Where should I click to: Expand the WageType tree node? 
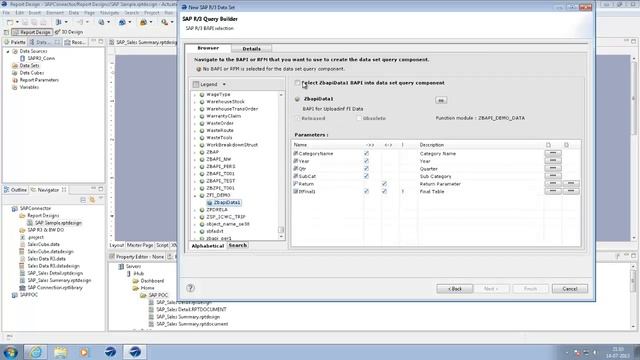point(195,95)
